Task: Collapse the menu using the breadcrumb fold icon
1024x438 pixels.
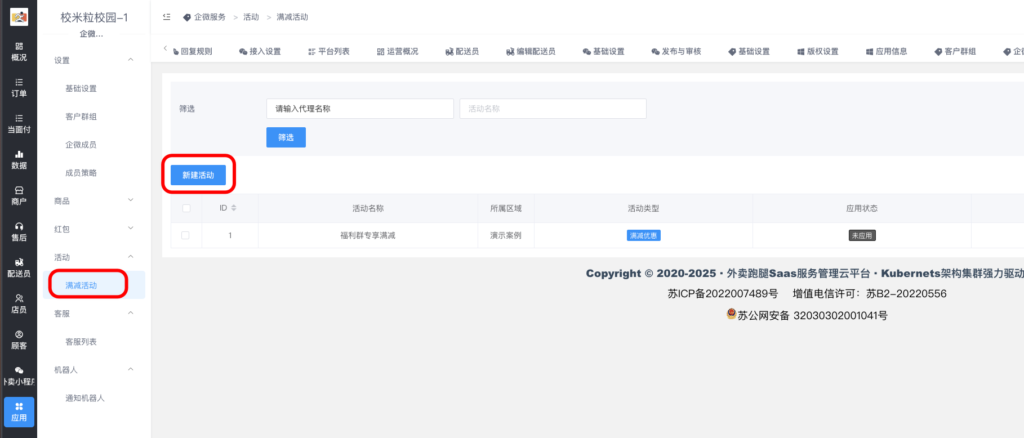Action: (x=166, y=18)
